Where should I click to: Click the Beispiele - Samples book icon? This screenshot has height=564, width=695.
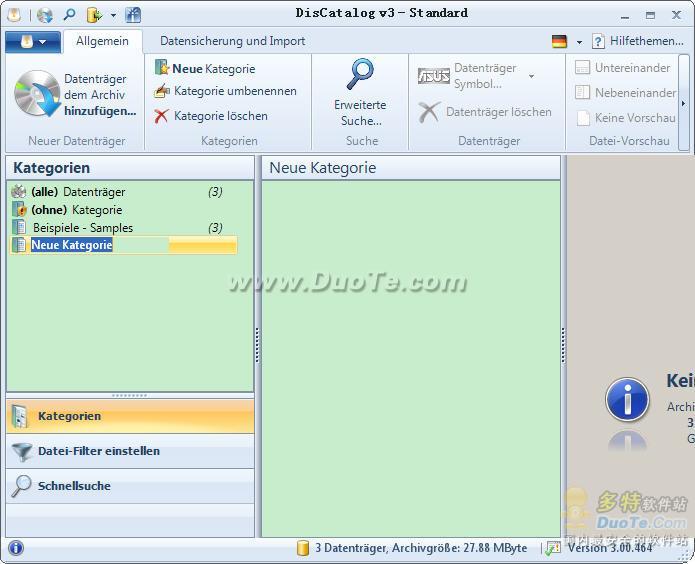pos(19,227)
